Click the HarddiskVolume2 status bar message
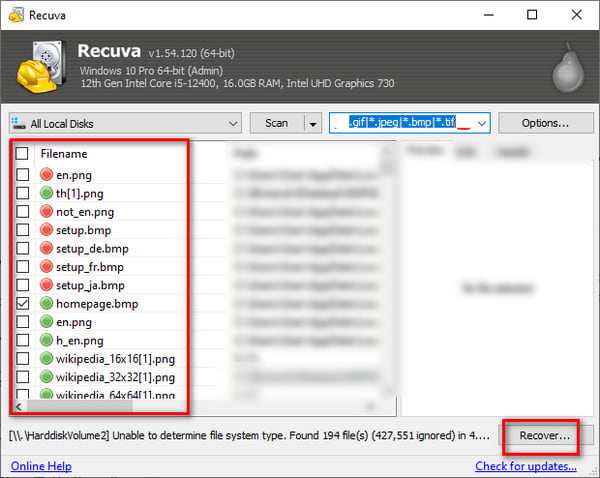This screenshot has height=478, width=600. [x=249, y=436]
